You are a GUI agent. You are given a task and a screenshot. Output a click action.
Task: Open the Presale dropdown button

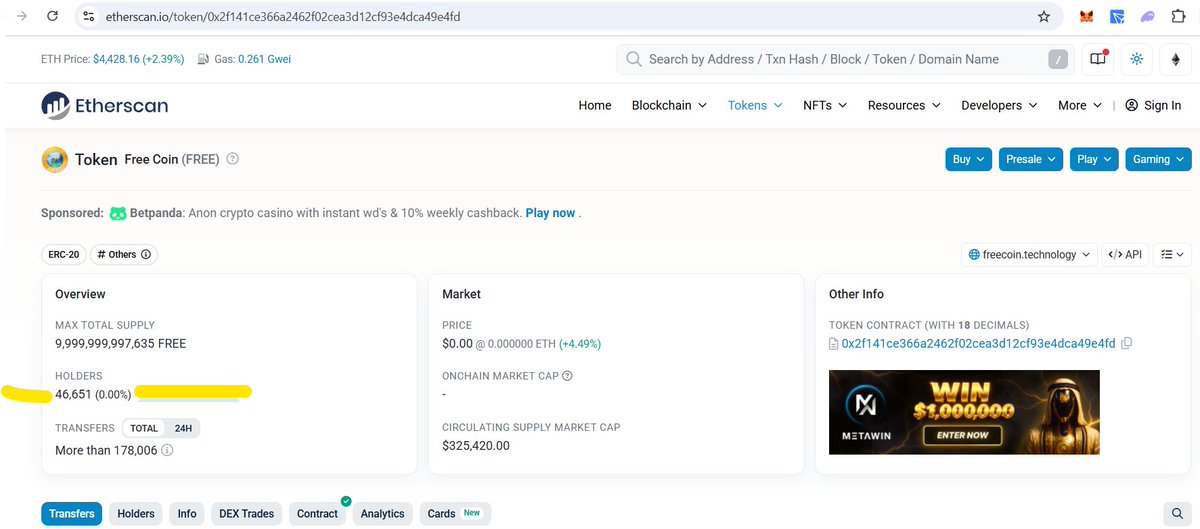click(x=1031, y=159)
